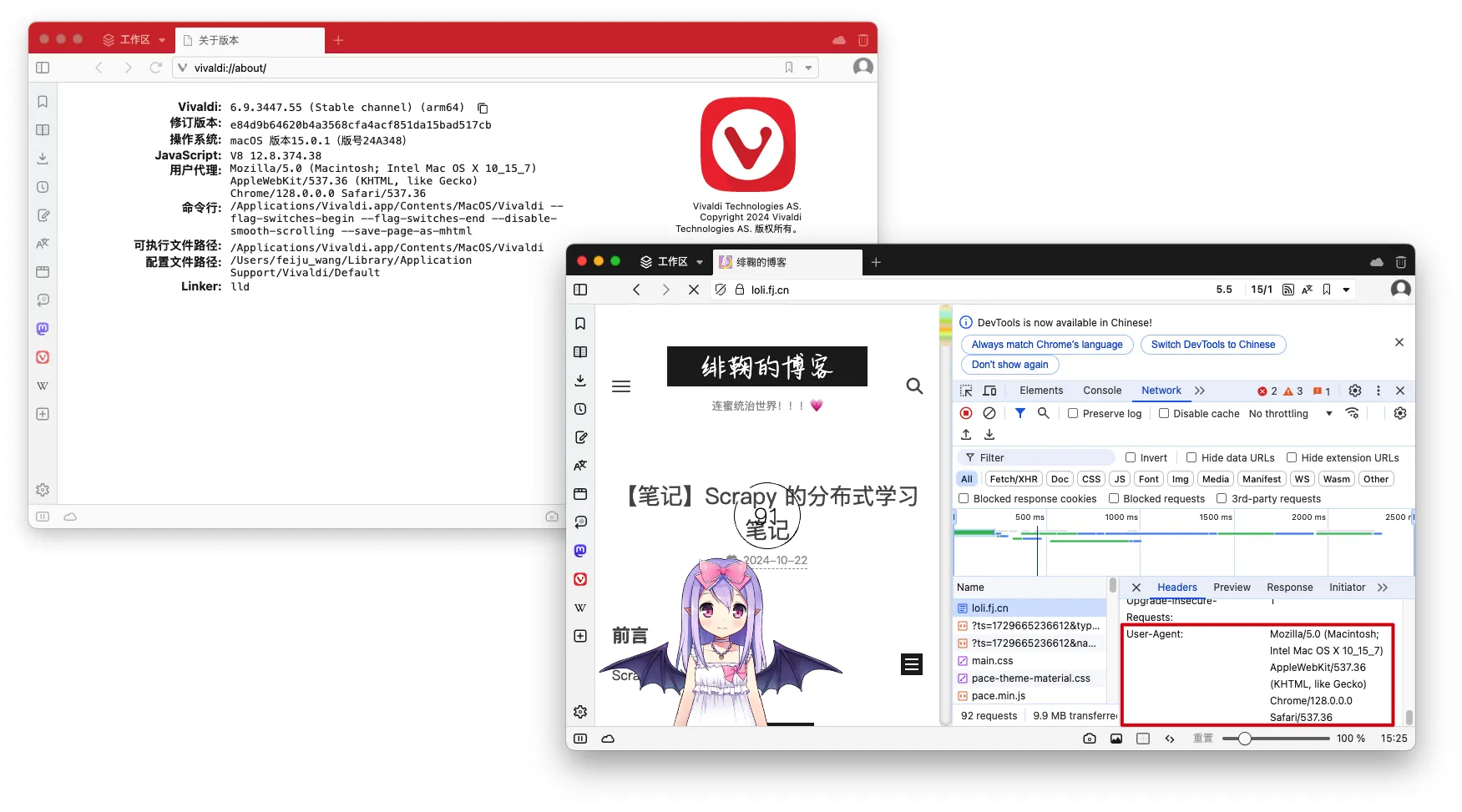Activate the DevTools inspect element picker
The width and height of the screenshot is (1462, 812).
point(966,391)
